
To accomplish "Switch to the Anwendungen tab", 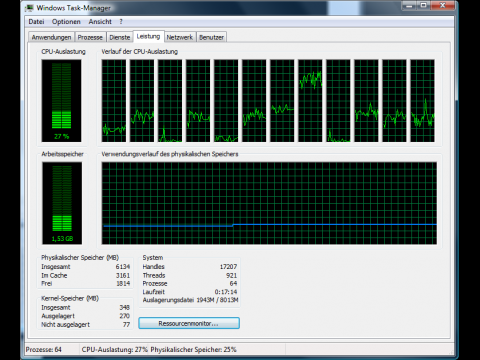I will [x=51, y=37].
